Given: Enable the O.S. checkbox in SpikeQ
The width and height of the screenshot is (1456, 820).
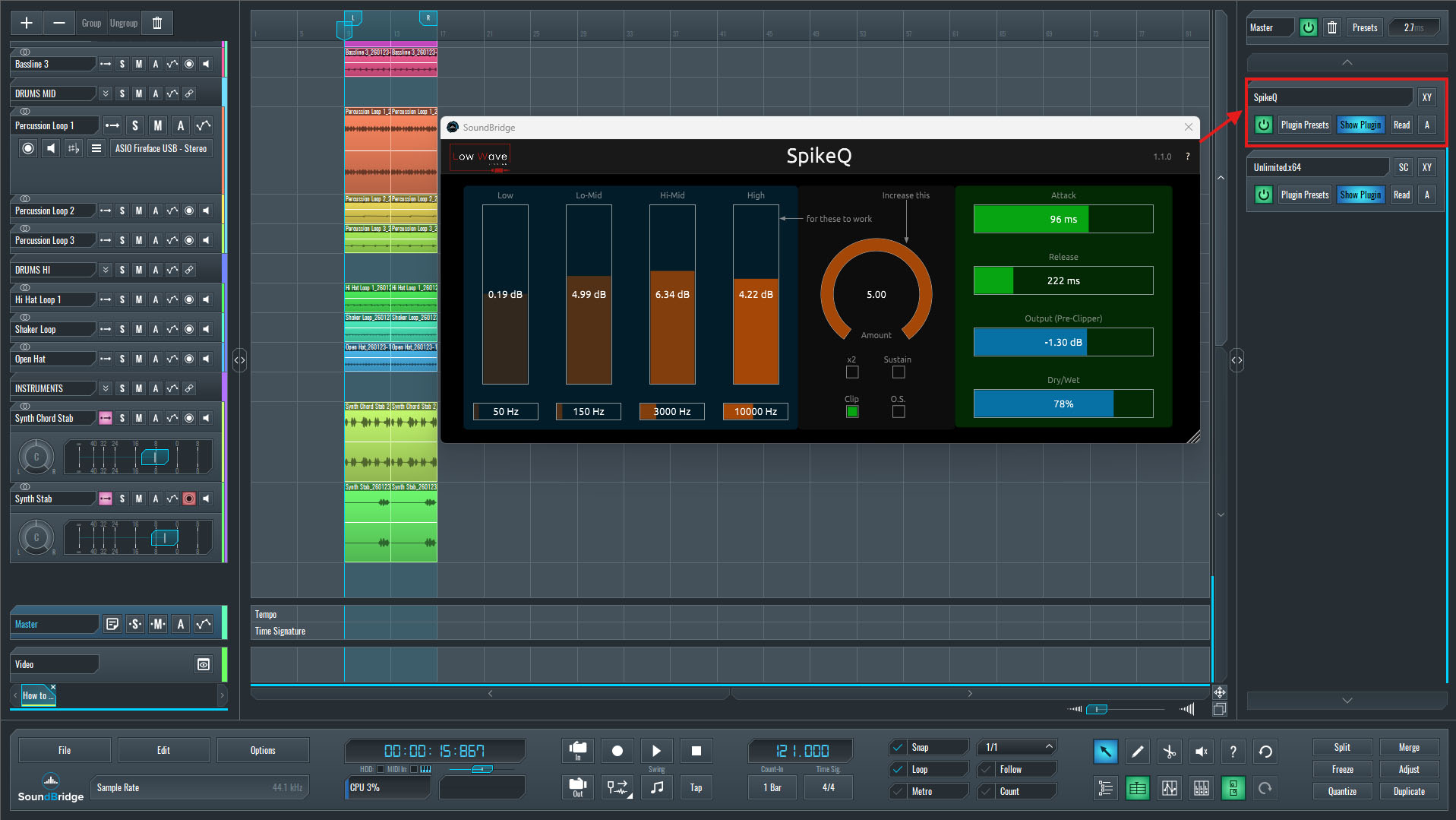Looking at the screenshot, I should point(899,412).
